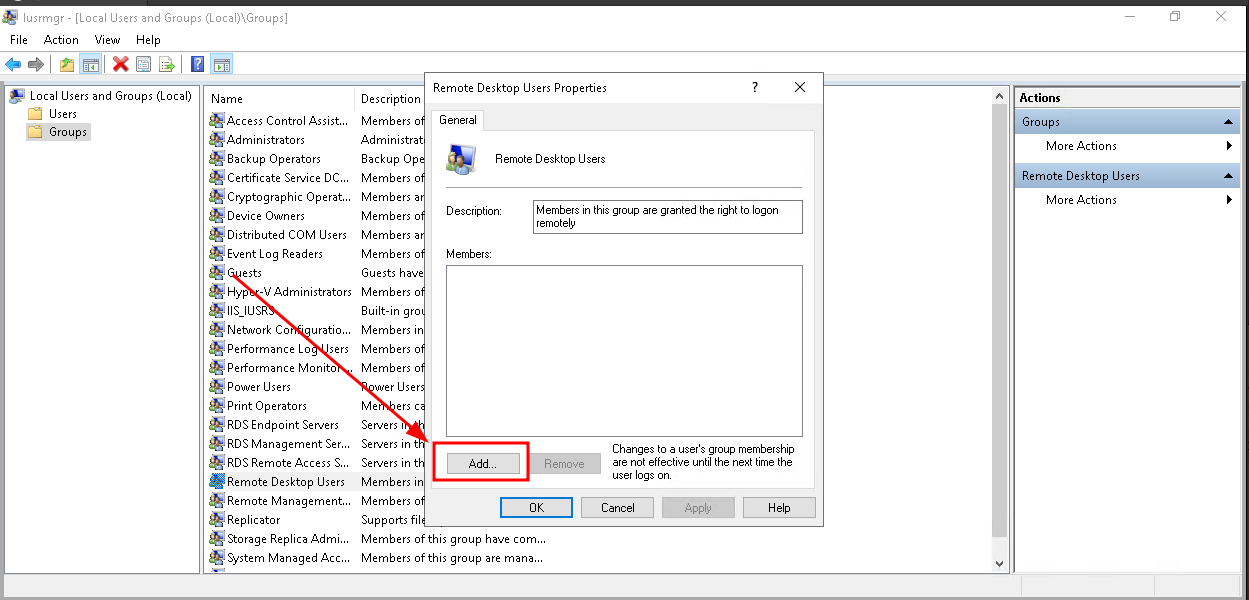1249x600 pixels.
Task: Collapse the Groups section in Actions pane
Action: click(x=1230, y=122)
